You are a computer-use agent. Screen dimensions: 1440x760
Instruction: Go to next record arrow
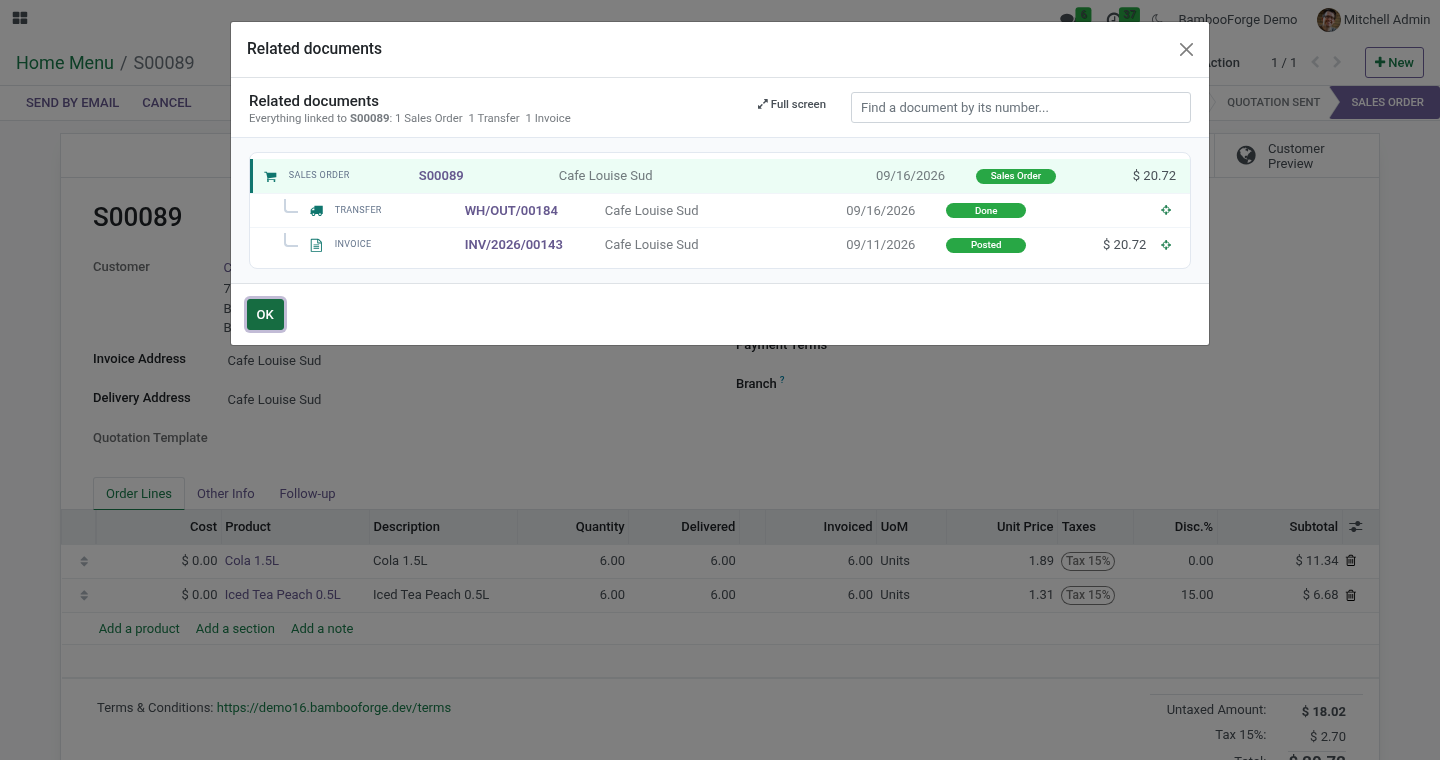tap(1337, 62)
